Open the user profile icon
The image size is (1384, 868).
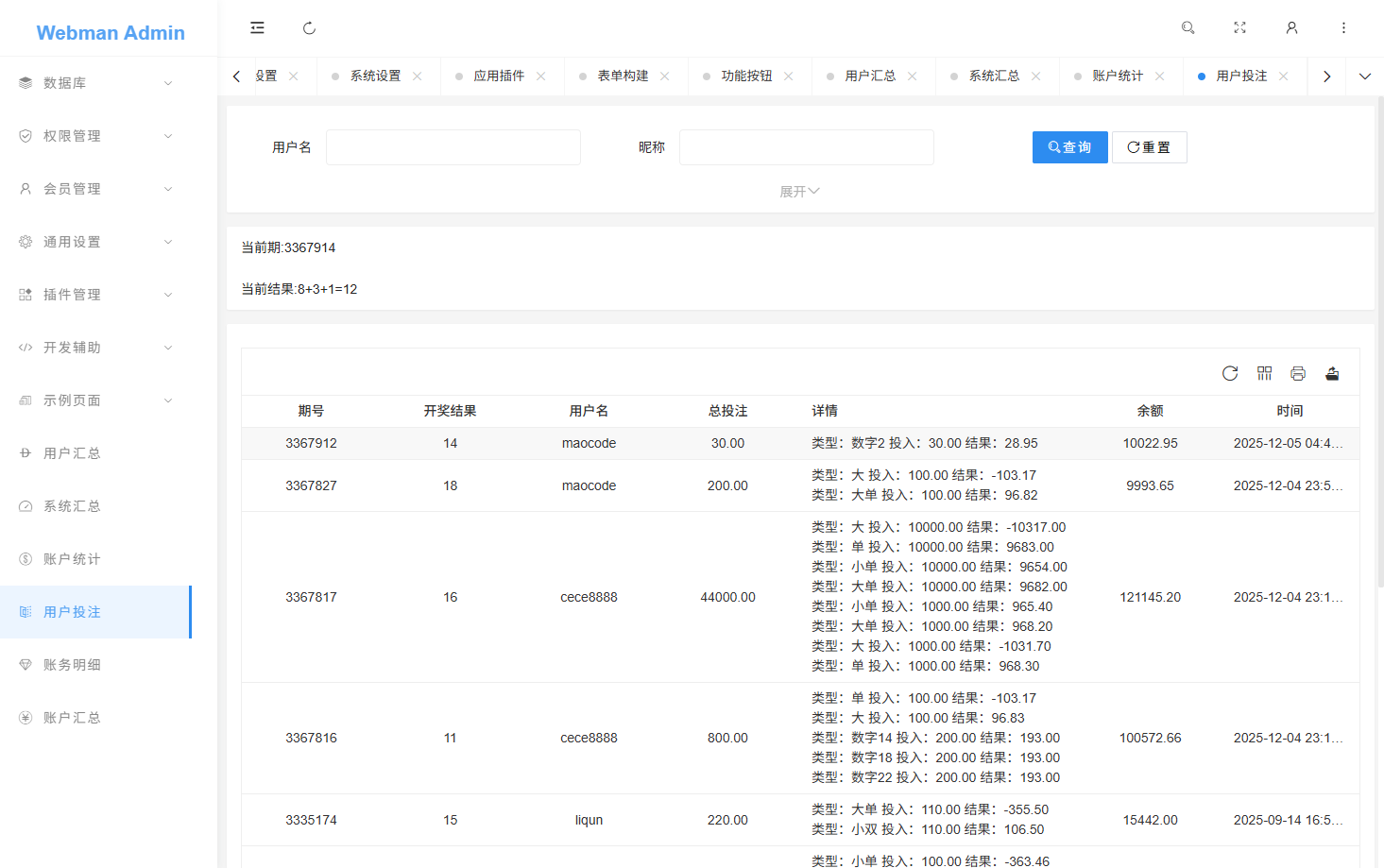tap(1291, 27)
